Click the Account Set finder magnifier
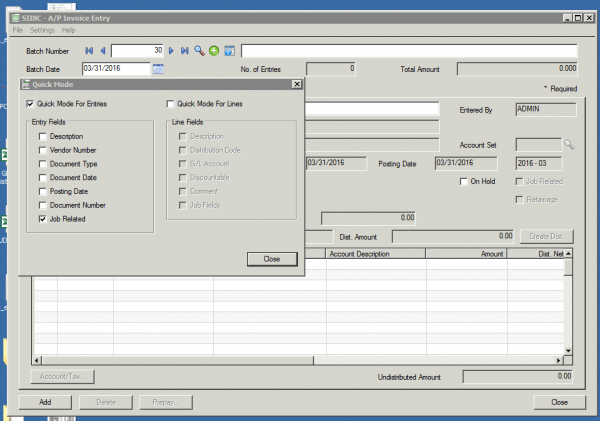 (x=569, y=144)
